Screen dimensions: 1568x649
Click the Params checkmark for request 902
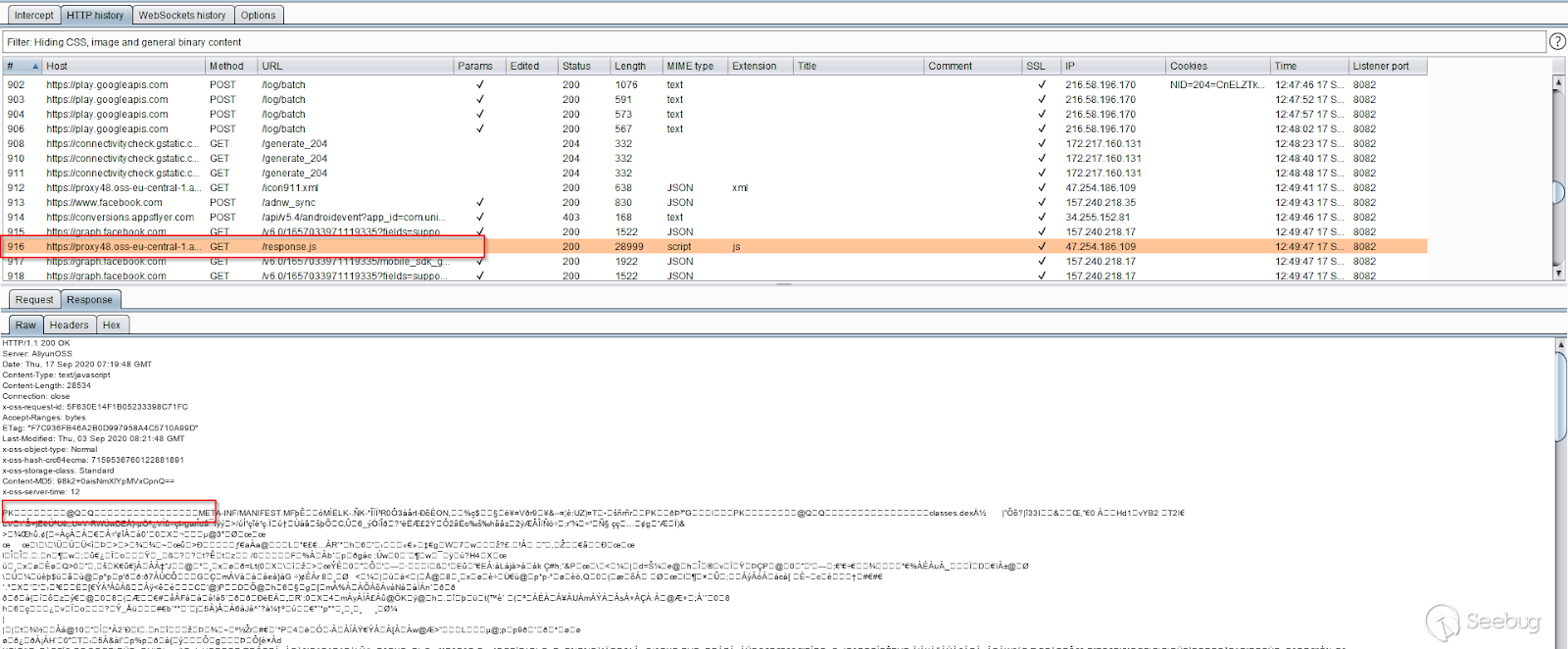tap(479, 85)
